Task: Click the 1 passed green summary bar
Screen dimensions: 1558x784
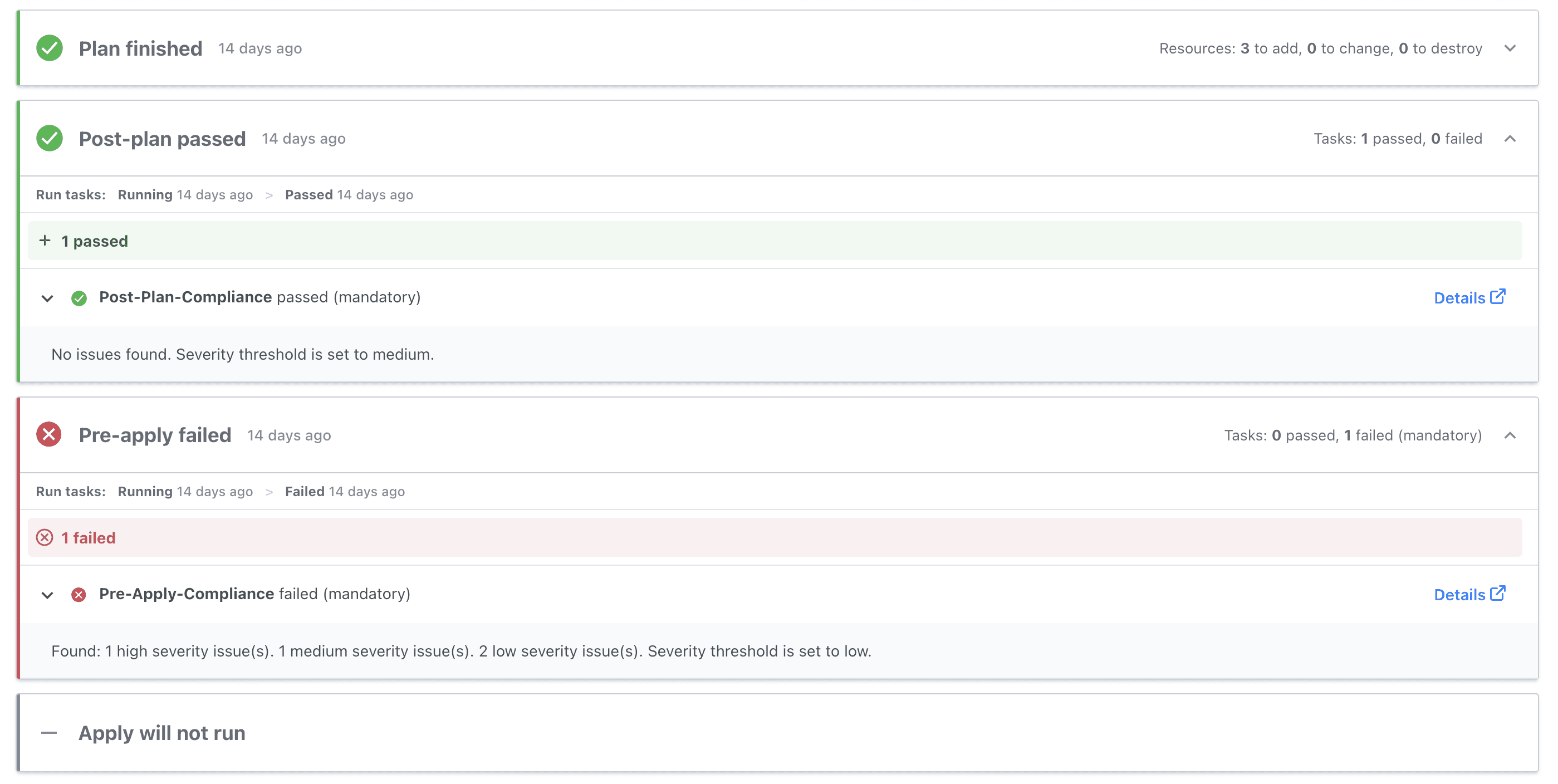Action: [774, 241]
